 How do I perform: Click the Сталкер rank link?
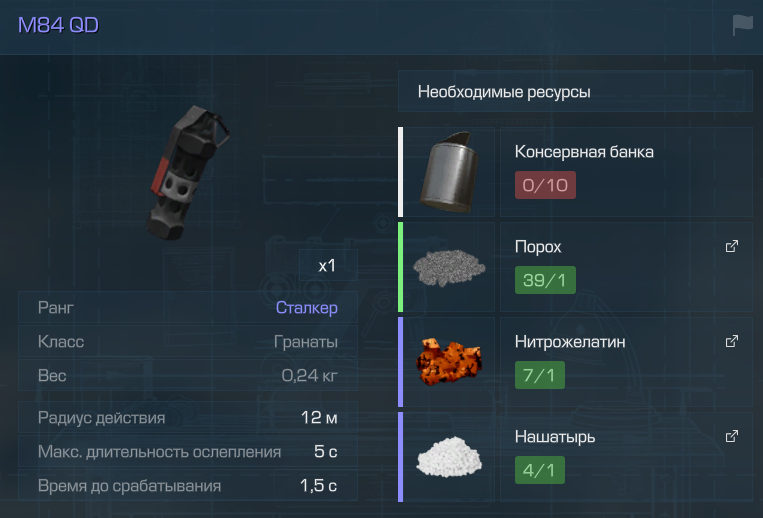[x=307, y=307]
